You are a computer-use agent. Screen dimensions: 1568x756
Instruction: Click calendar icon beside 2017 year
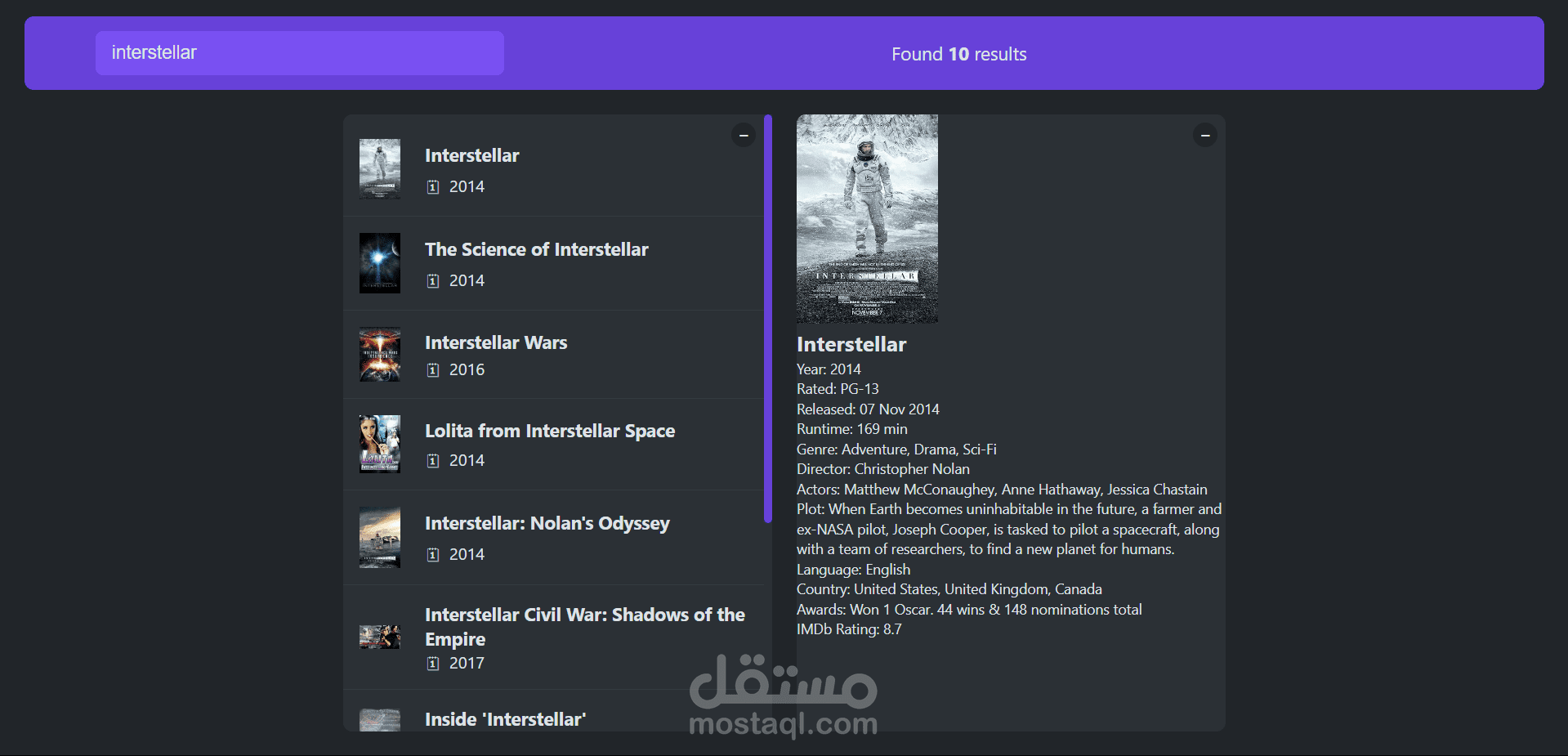[x=433, y=664]
